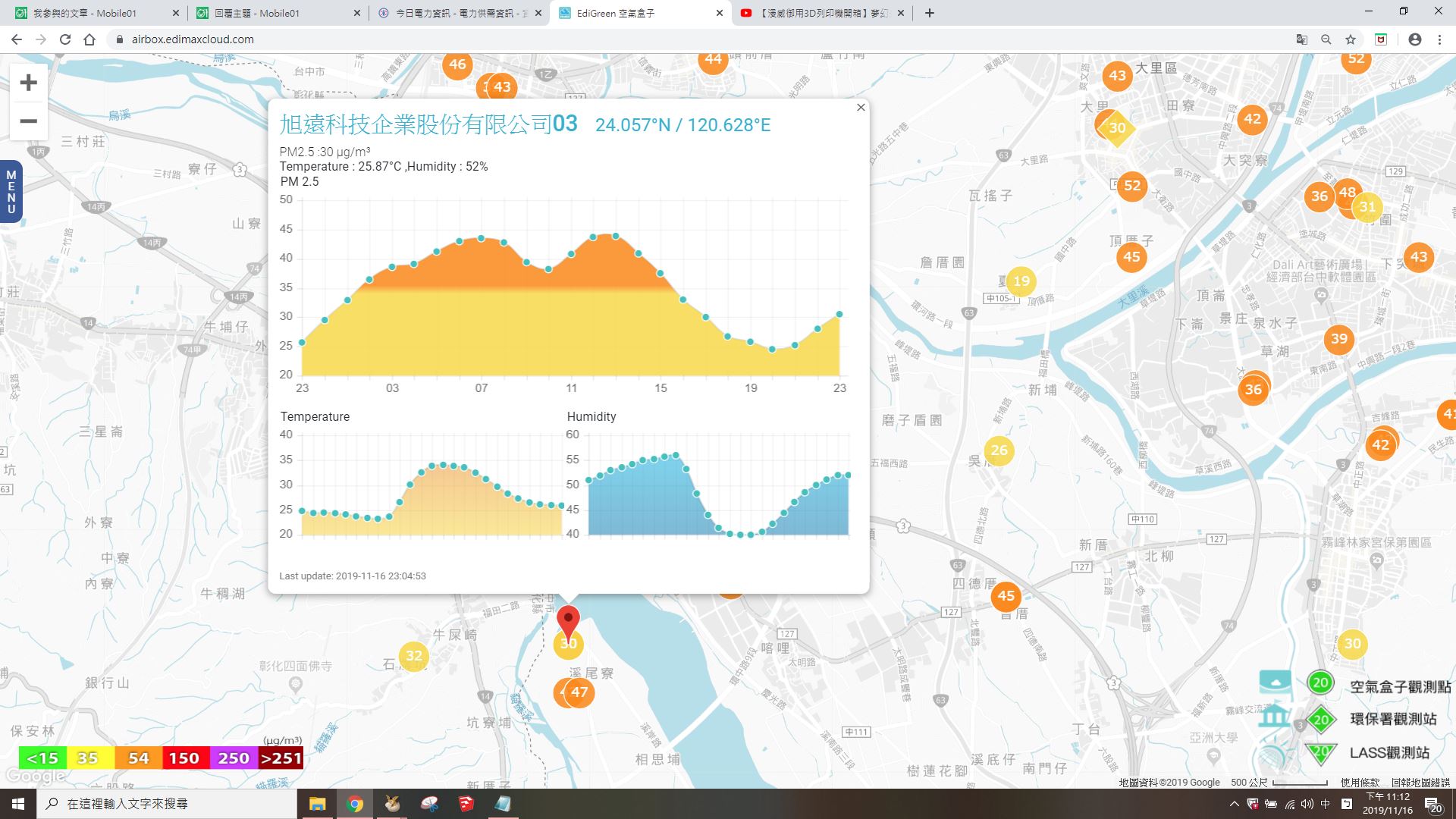Viewport: 1456px width, 819px height.
Task: Select the yellow 26 sensor marker
Action: click(999, 450)
